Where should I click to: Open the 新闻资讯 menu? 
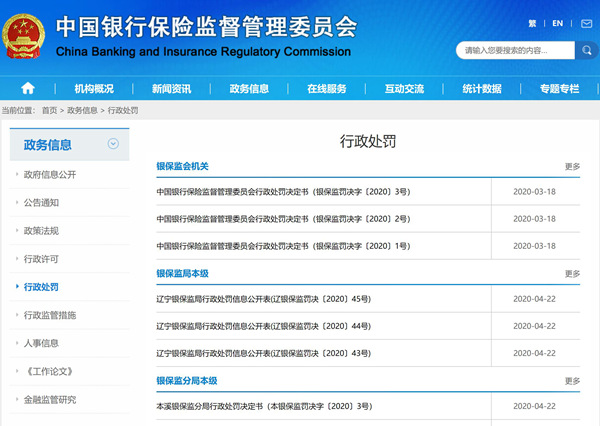[x=171, y=89]
